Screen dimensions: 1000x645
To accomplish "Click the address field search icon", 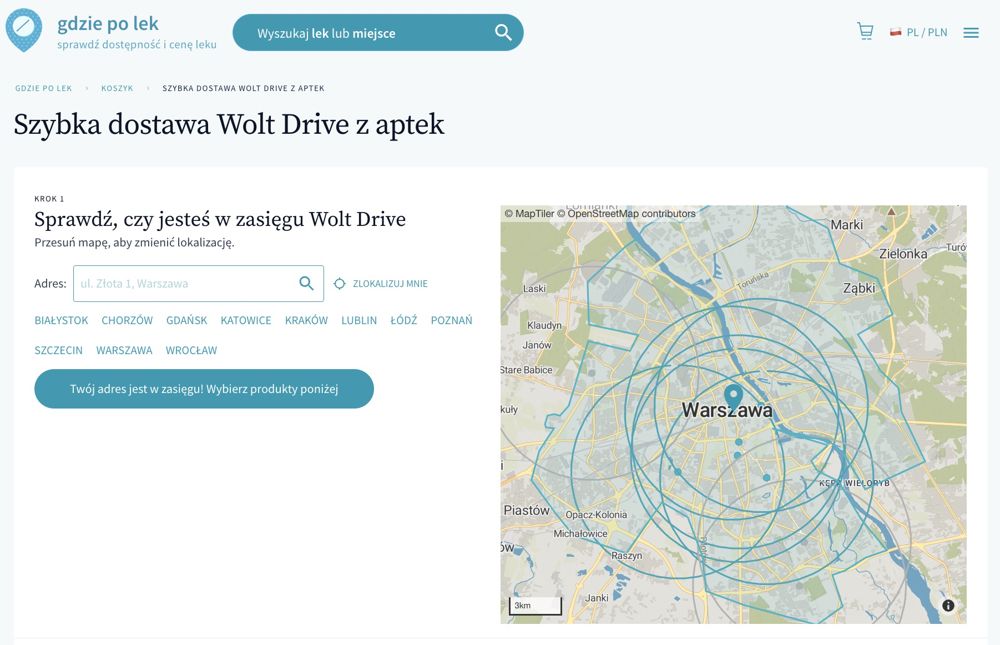I will coord(307,283).
